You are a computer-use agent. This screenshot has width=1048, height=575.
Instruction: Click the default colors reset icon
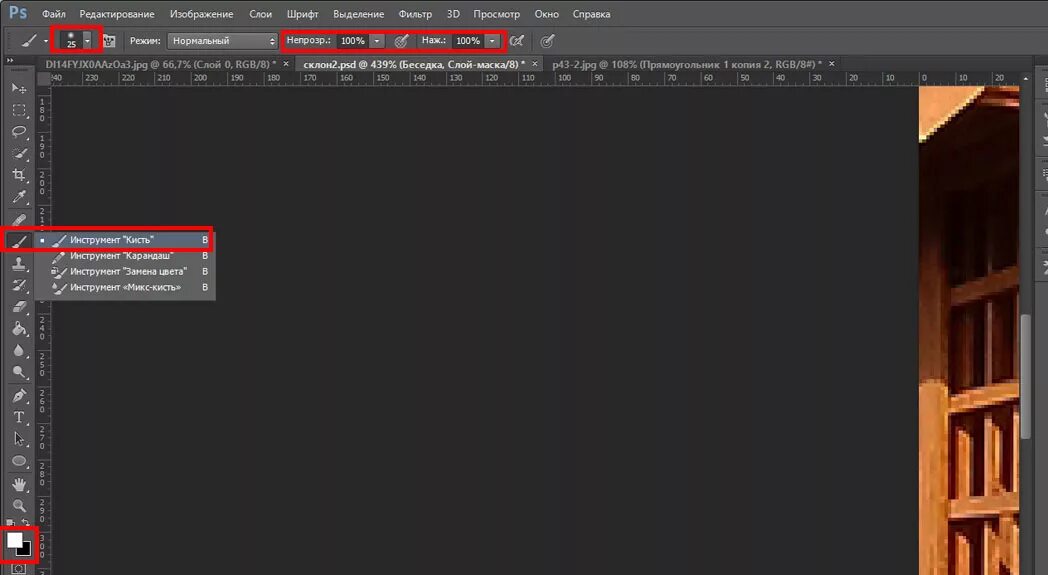click(11, 522)
